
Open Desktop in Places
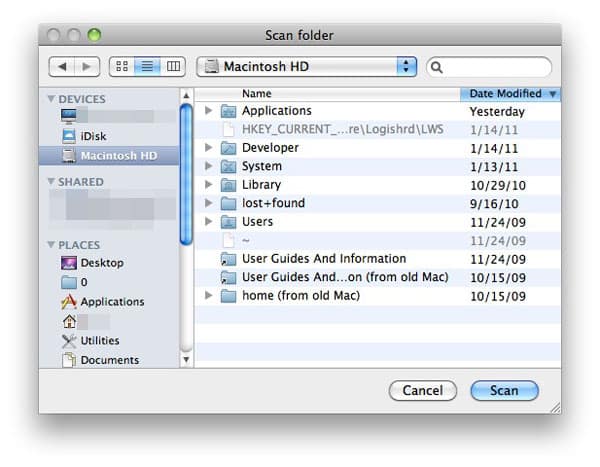92,263
